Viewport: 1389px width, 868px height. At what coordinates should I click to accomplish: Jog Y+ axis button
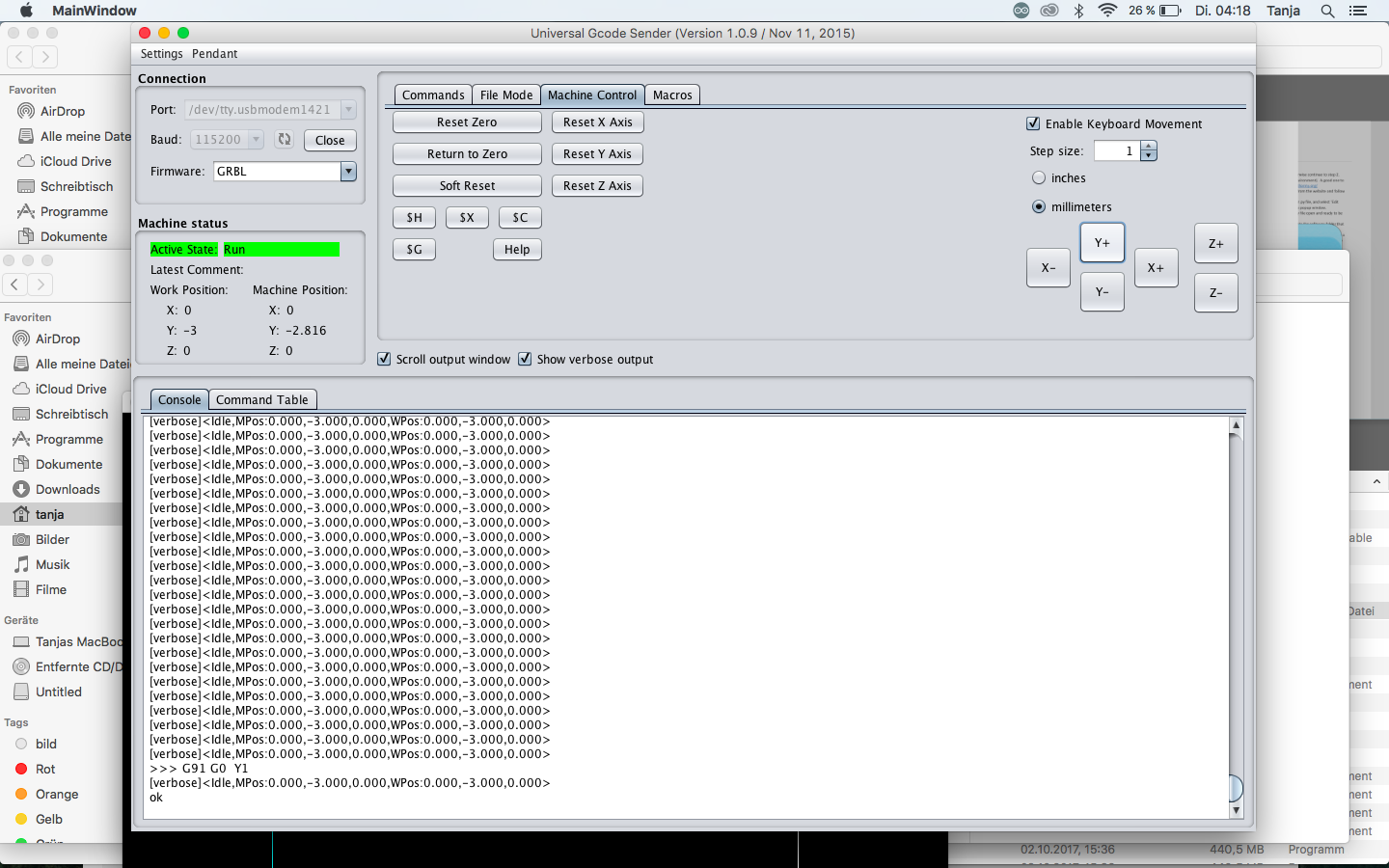point(1103,243)
